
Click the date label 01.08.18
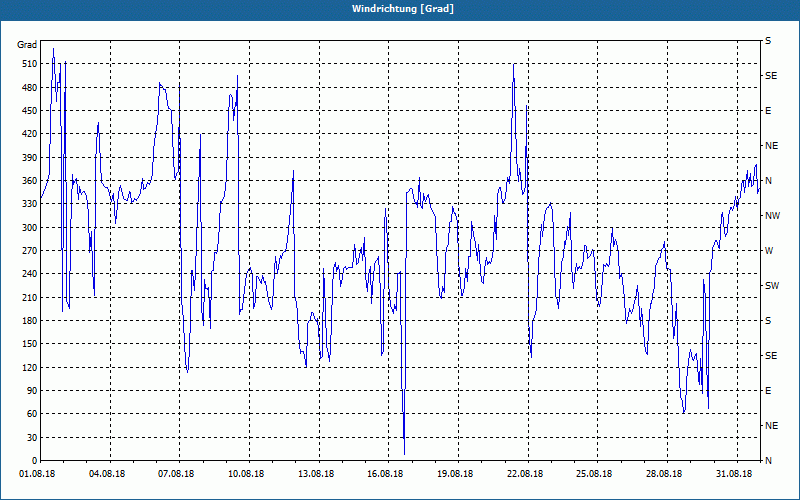pyautogui.click(x=37, y=474)
